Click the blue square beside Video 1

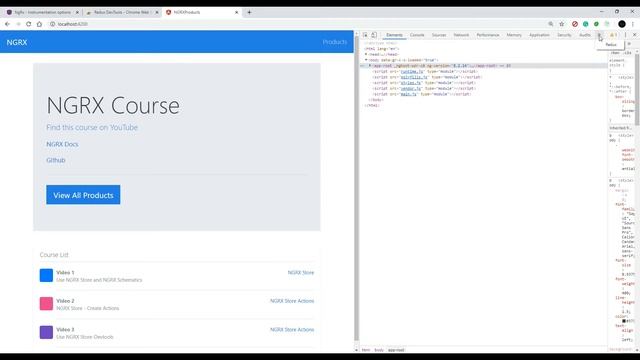pos(46,276)
